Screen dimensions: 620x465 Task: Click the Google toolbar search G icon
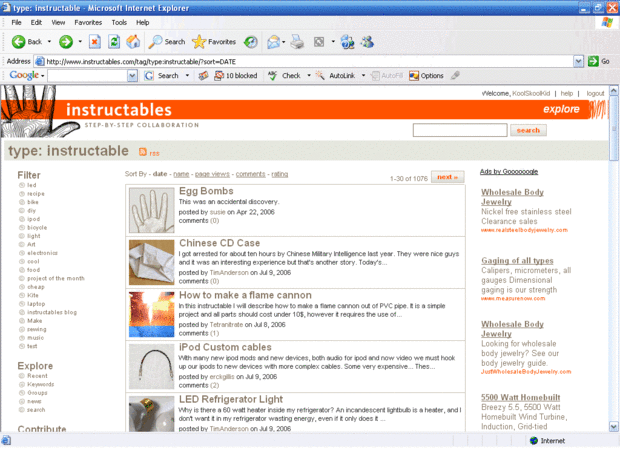[149, 76]
